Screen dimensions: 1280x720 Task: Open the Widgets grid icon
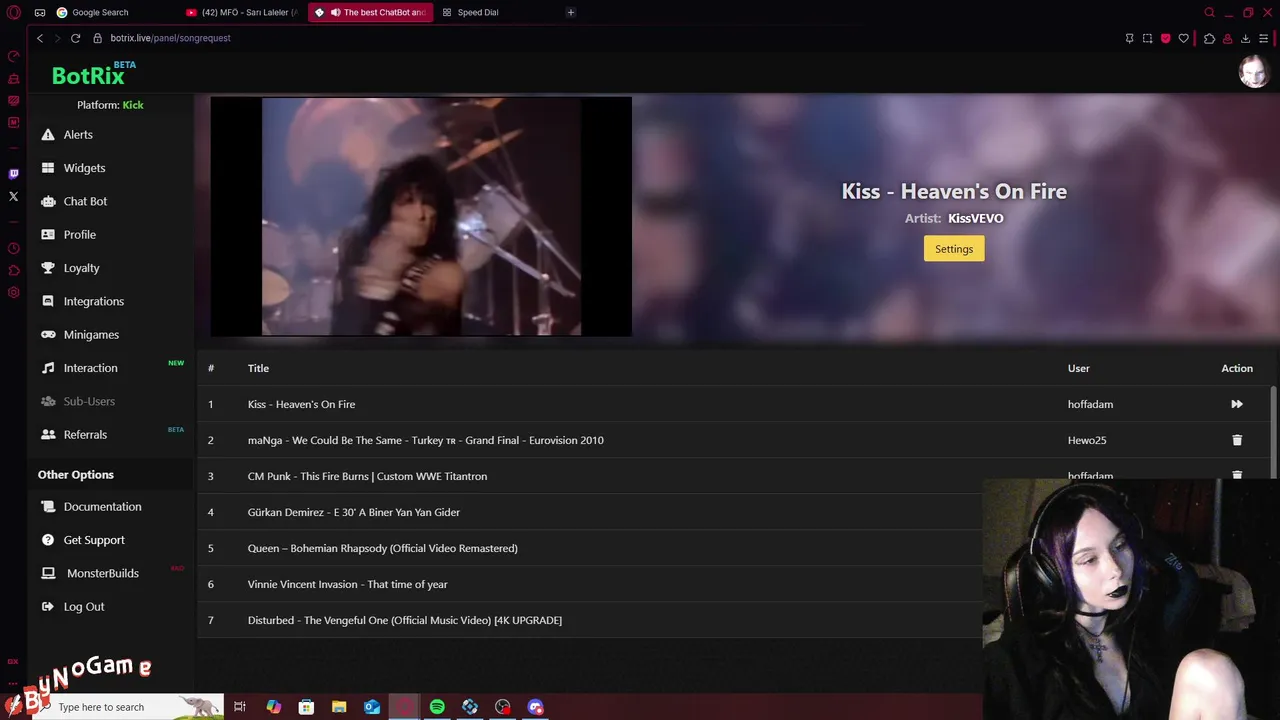tap(48, 168)
